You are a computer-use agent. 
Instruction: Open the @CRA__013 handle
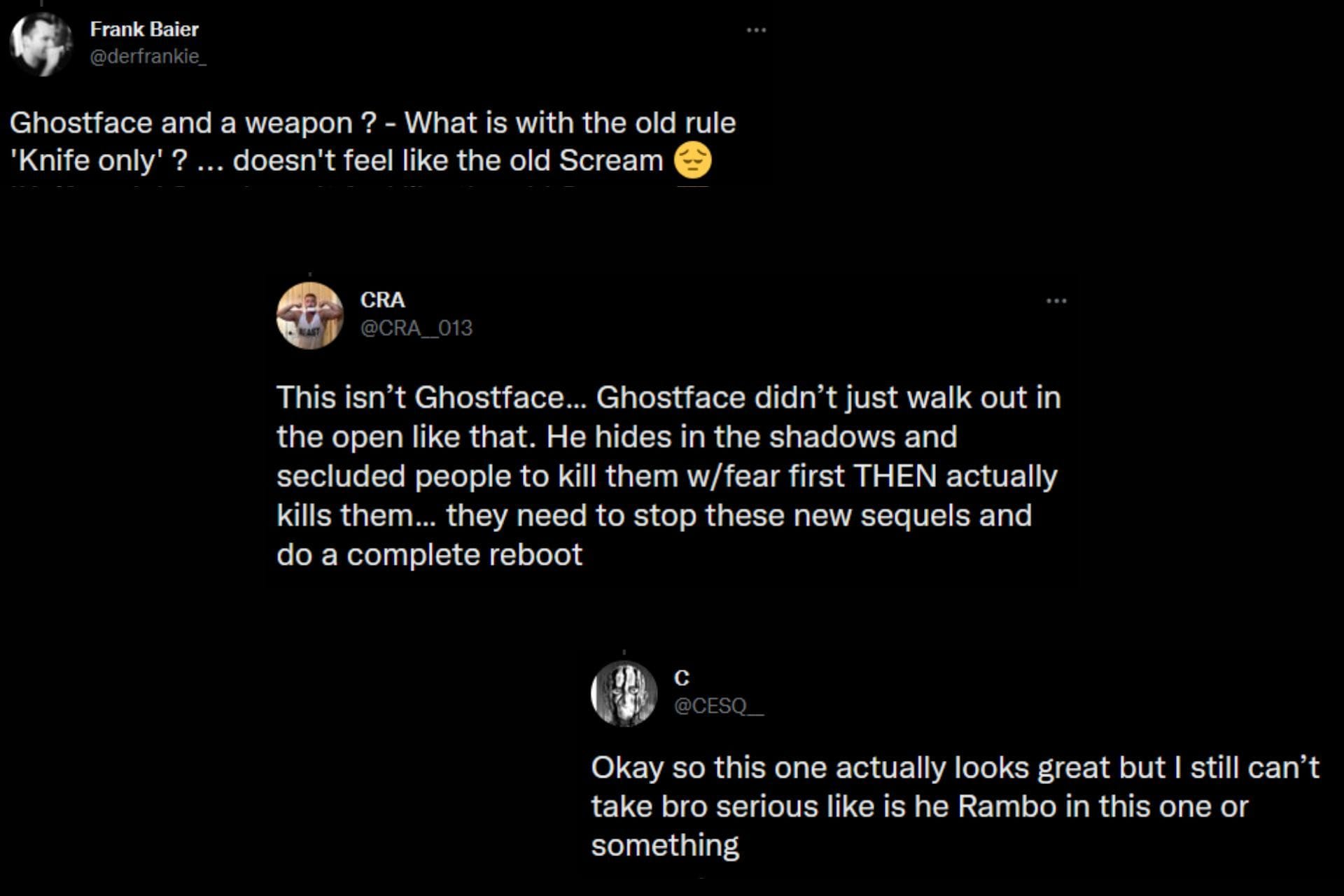coord(416,328)
